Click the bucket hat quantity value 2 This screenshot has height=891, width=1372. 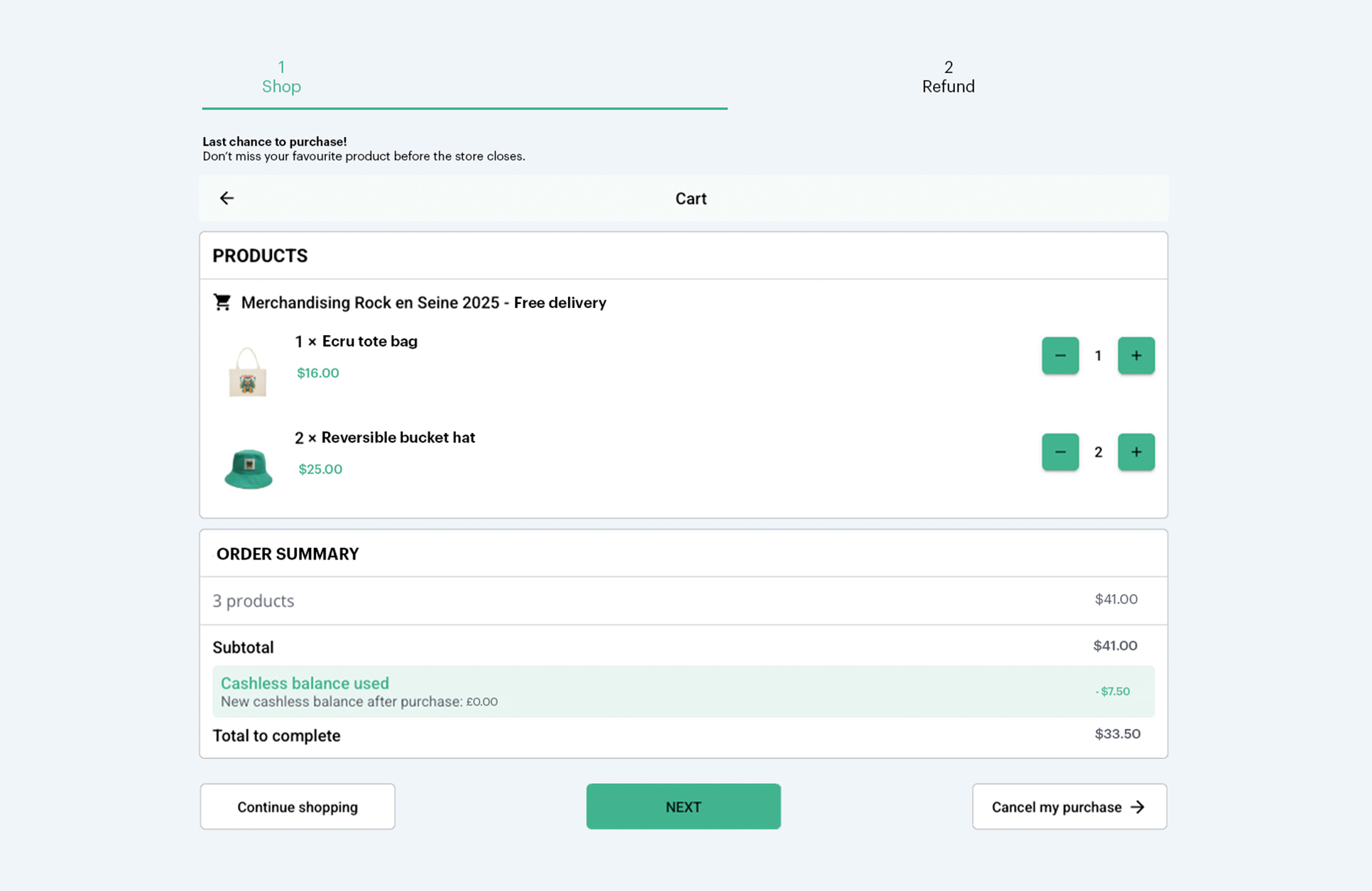(1098, 452)
